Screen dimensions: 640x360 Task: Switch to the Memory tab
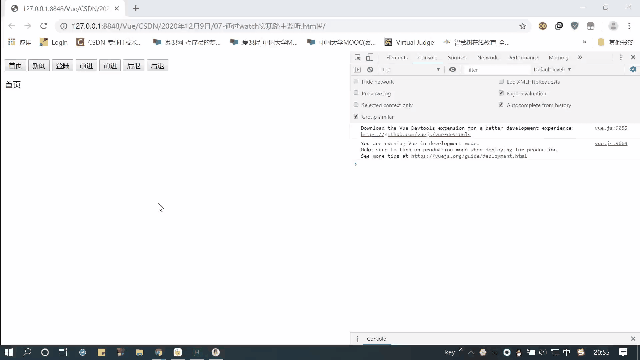click(558, 58)
